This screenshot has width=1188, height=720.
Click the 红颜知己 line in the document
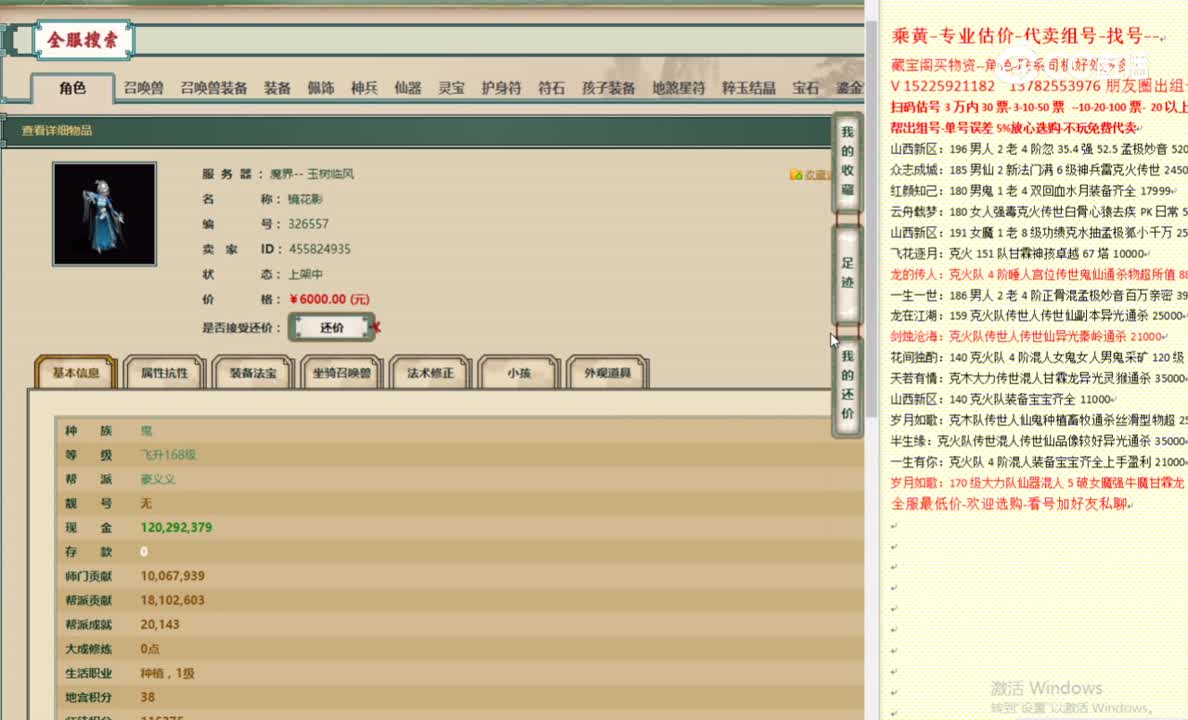tap(1034, 191)
